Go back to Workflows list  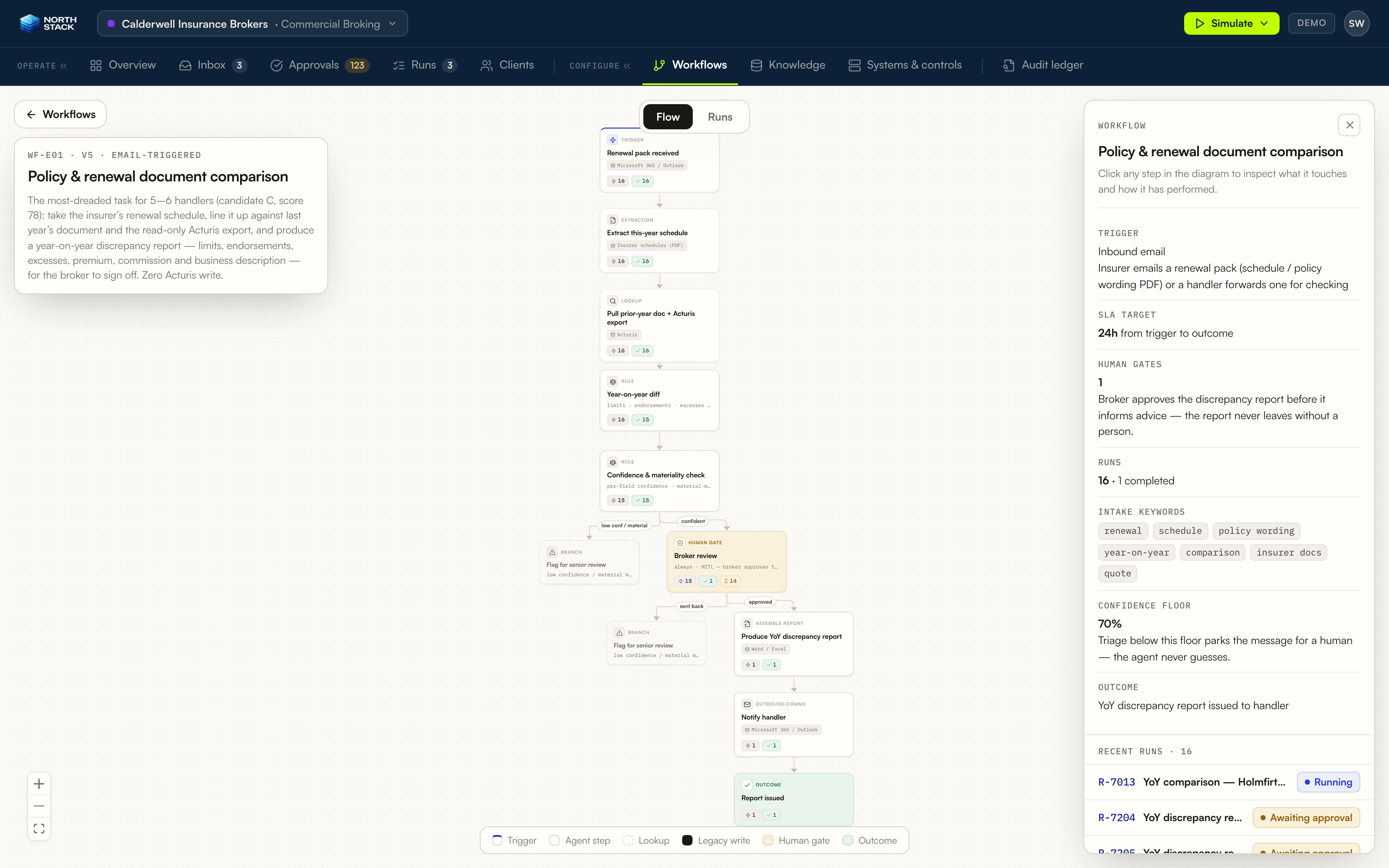tap(60, 114)
